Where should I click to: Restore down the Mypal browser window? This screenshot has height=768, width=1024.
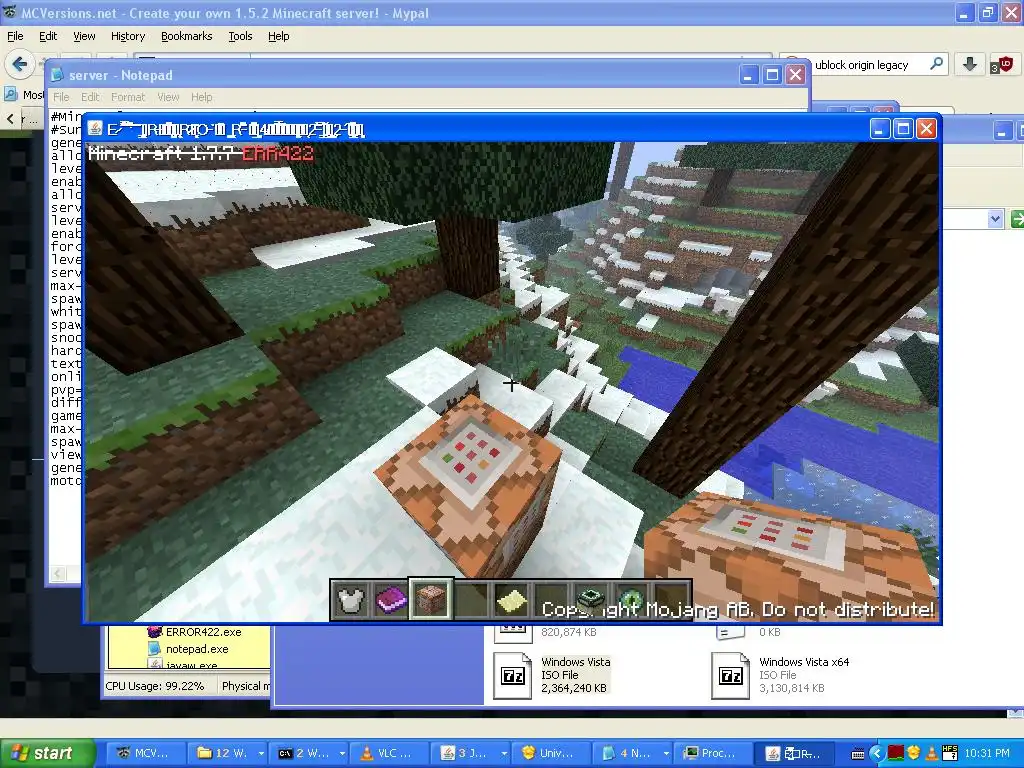(x=987, y=12)
